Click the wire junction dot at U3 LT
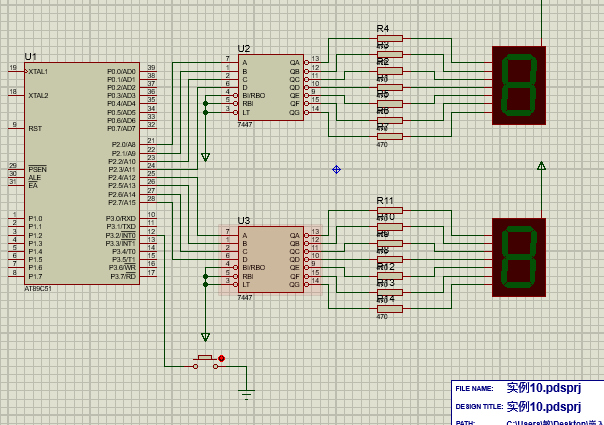The height and width of the screenshot is (425, 604). (205, 284)
